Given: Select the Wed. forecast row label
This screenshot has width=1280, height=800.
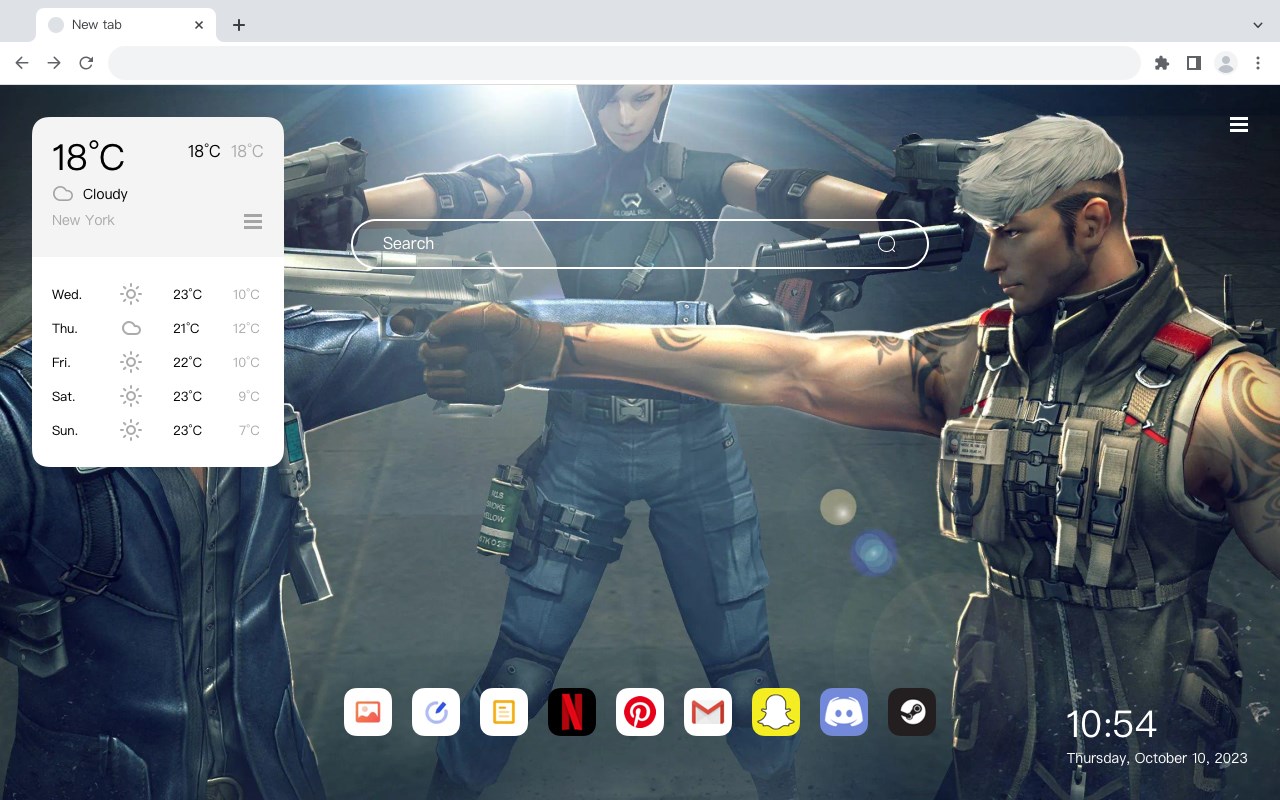Looking at the screenshot, I should click(x=67, y=294).
